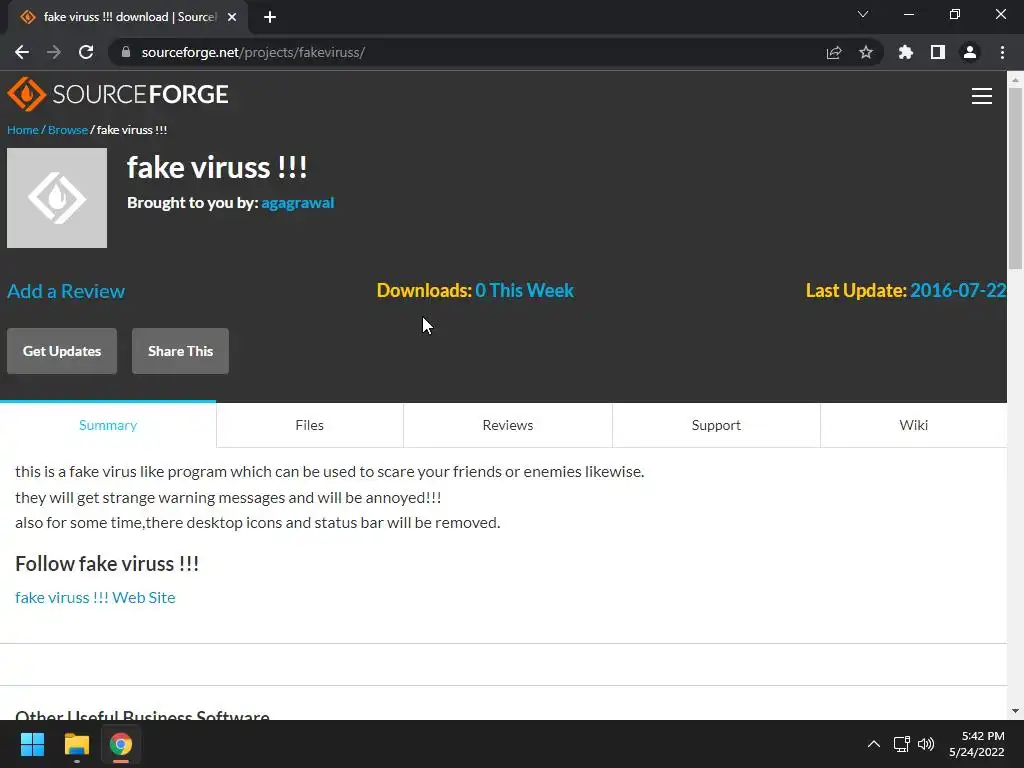The image size is (1024, 768).
Task: Open the Chrome profile avatar icon
Action: tap(970, 52)
